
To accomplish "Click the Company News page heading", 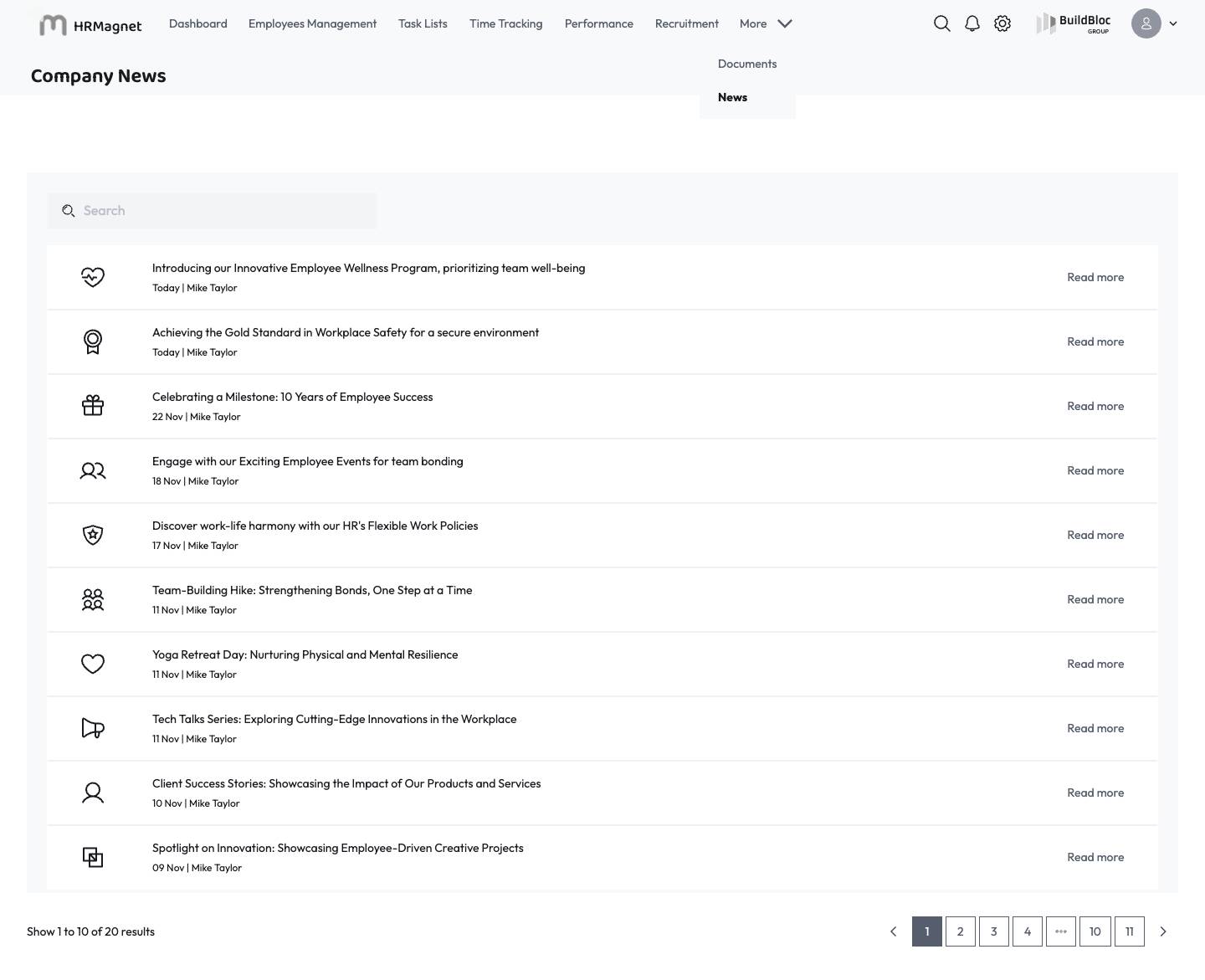I will tap(99, 76).
